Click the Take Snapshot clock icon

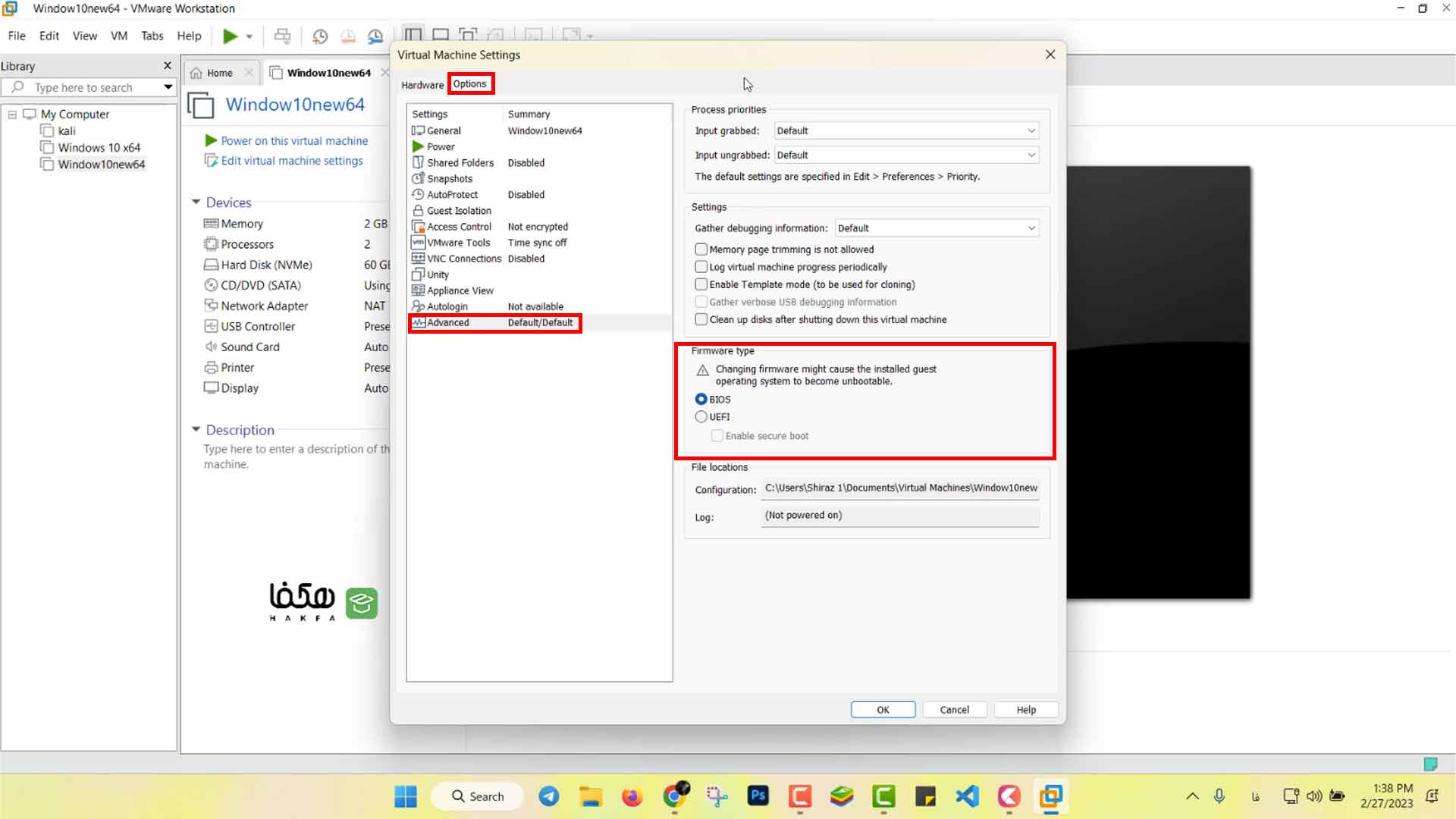click(x=320, y=36)
